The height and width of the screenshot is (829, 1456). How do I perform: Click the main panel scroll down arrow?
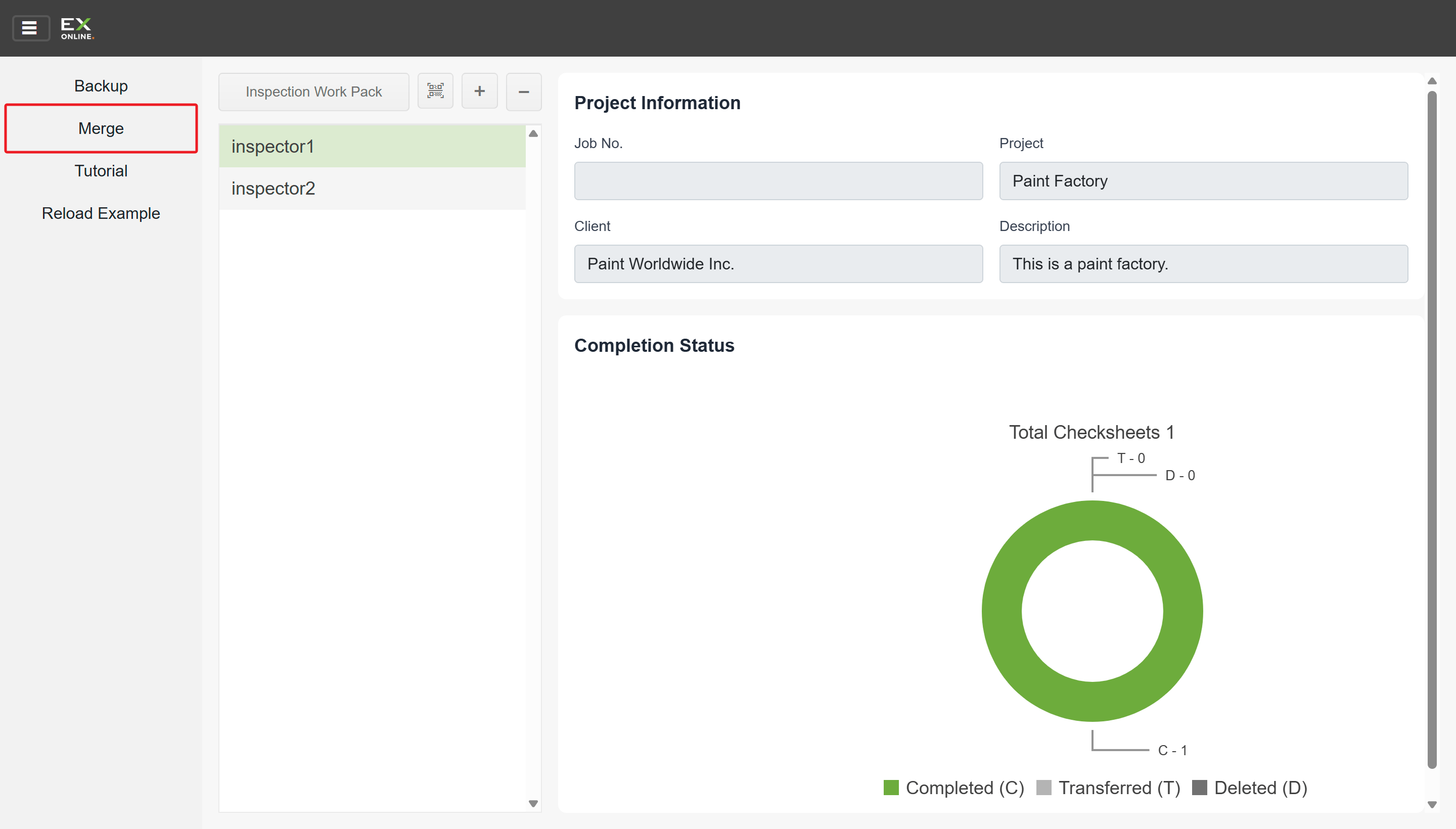pyautogui.click(x=1432, y=805)
